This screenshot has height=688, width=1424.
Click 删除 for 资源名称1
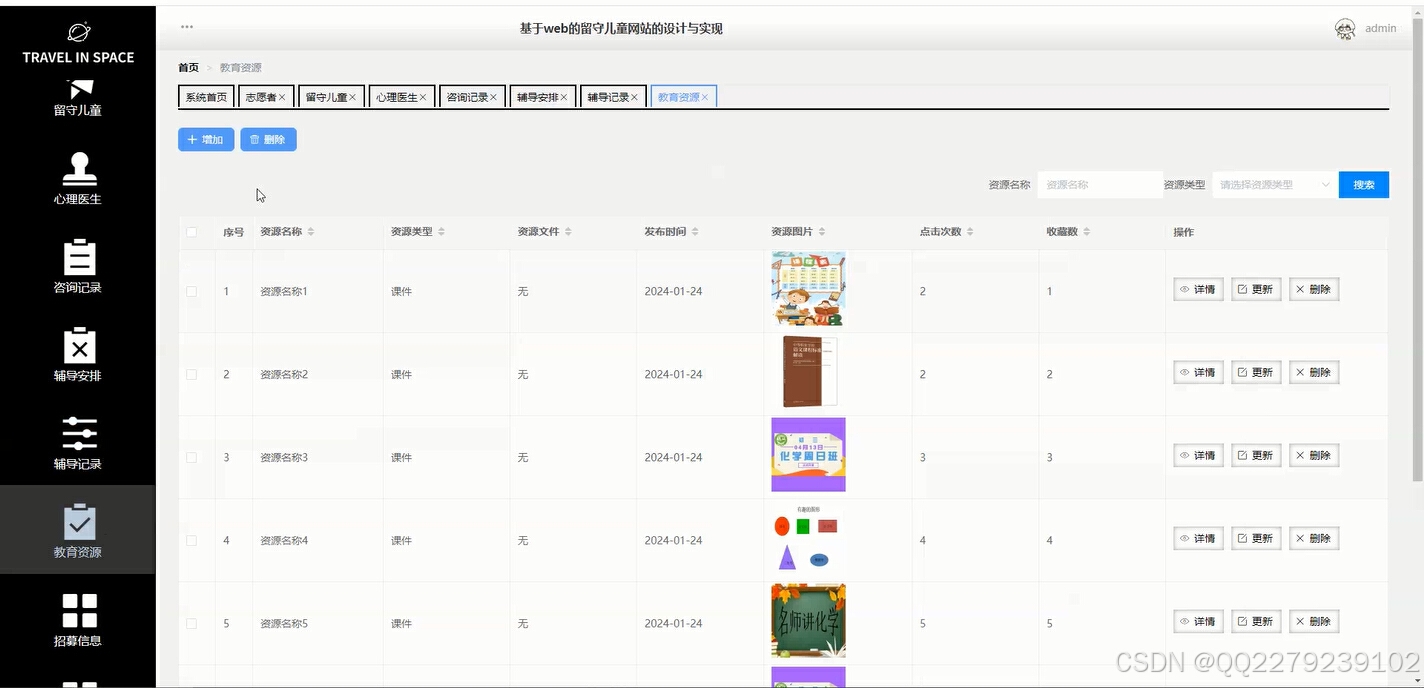coord(1314,289)
